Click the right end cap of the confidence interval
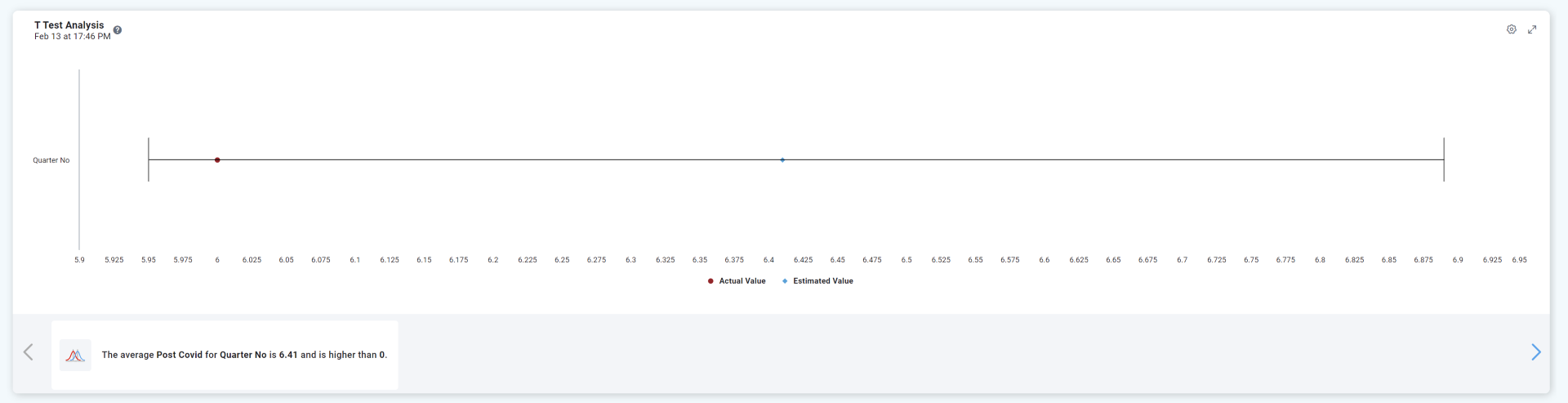1568x403 pixels. pyautogui.click(x=1444, y=160)
